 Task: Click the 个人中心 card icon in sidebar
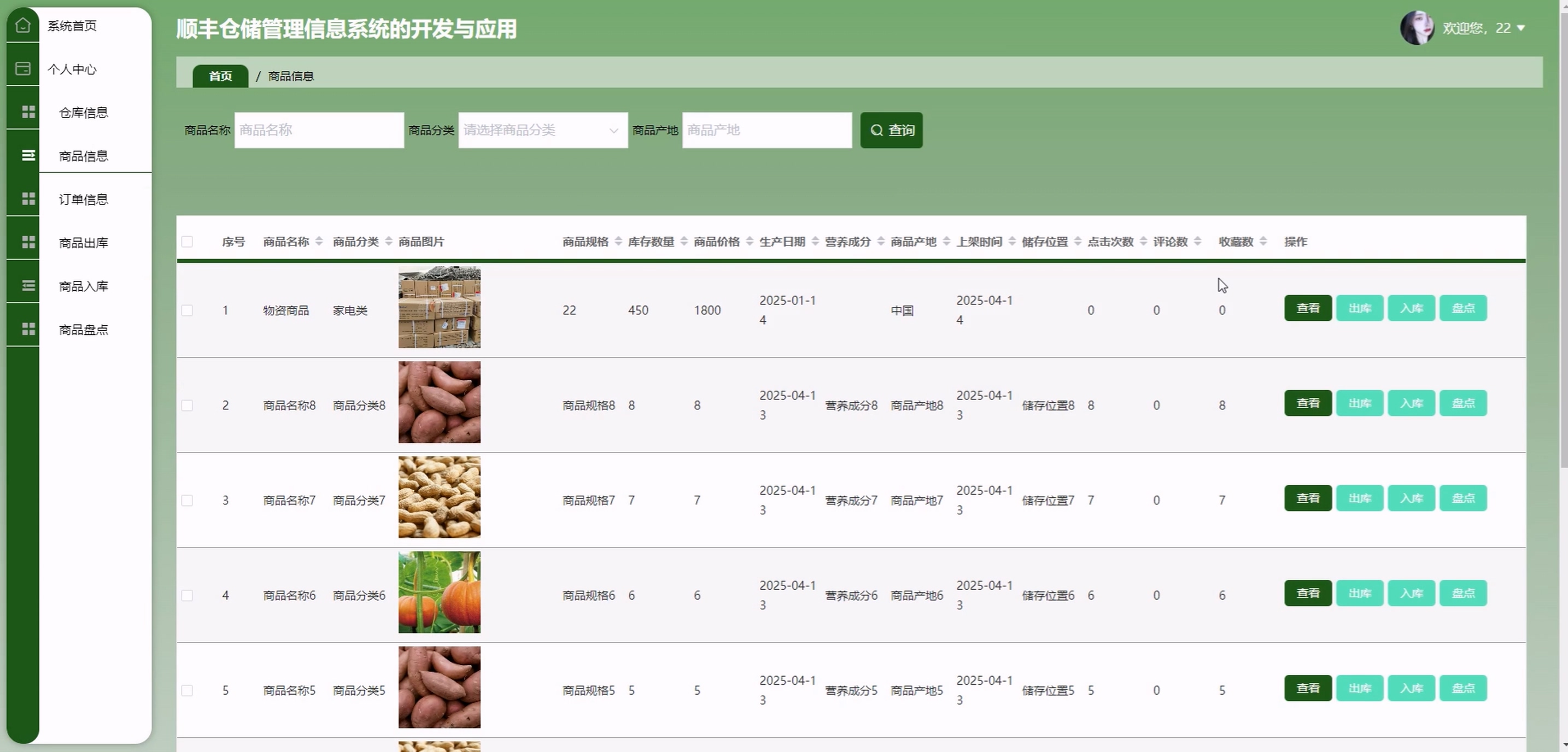tap(22, 69)
